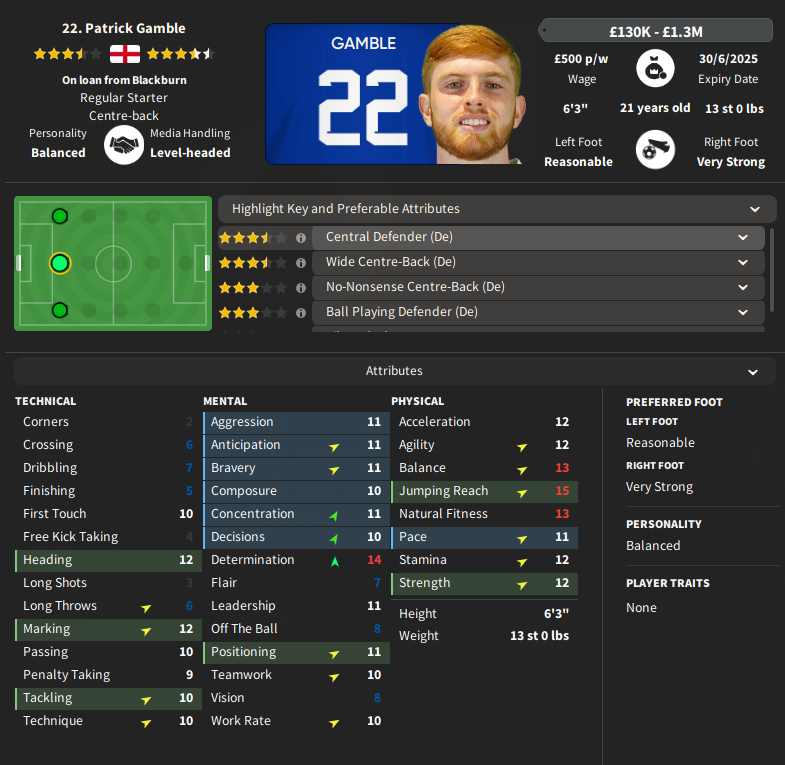This screenshot has height=765, width=785.
Task: Open info icon beside No-Nonsense Centre-Back role
Action: pyautogui.click(x=300, y=288)
